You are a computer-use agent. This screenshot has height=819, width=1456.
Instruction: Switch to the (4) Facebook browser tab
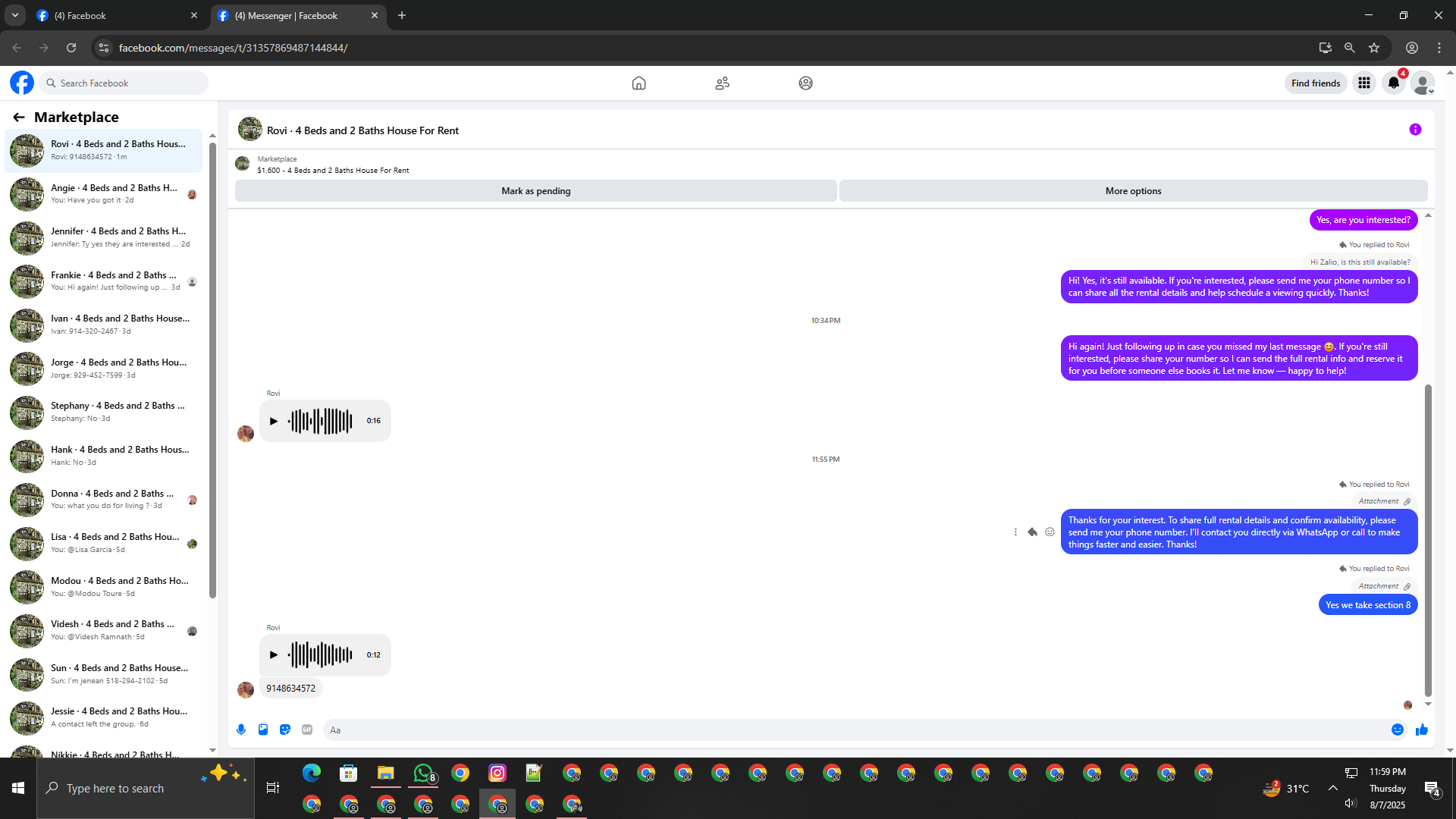coord(114,15)
